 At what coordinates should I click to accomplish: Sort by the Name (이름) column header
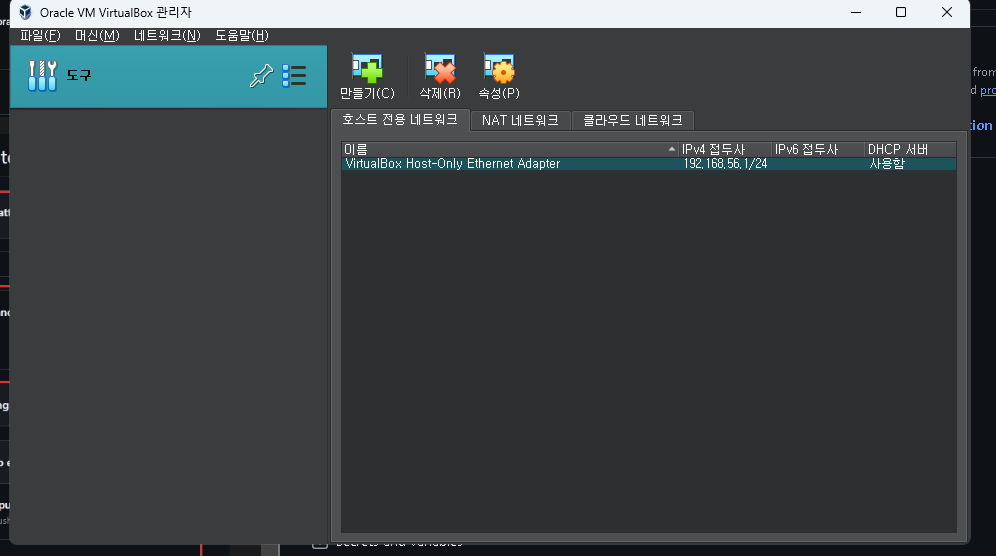pyautogui.click(x=510, y=149)
